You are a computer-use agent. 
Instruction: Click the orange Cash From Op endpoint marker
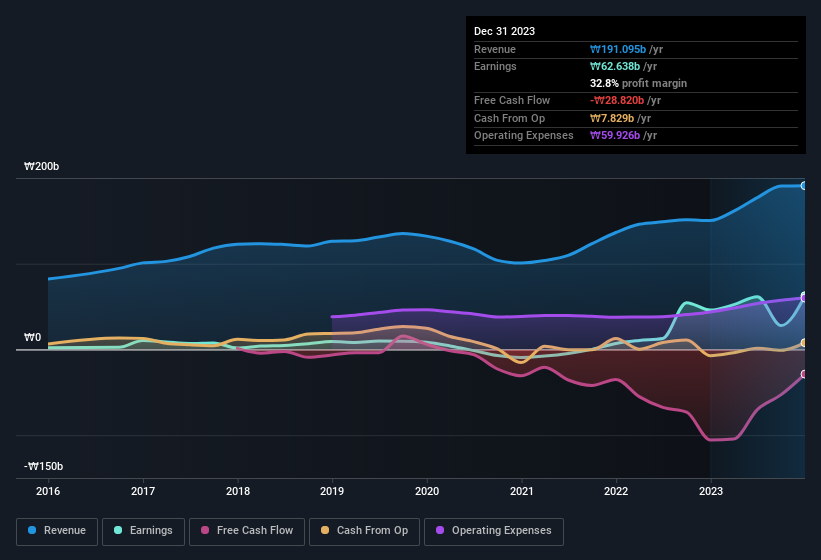[x=804, y=343]
